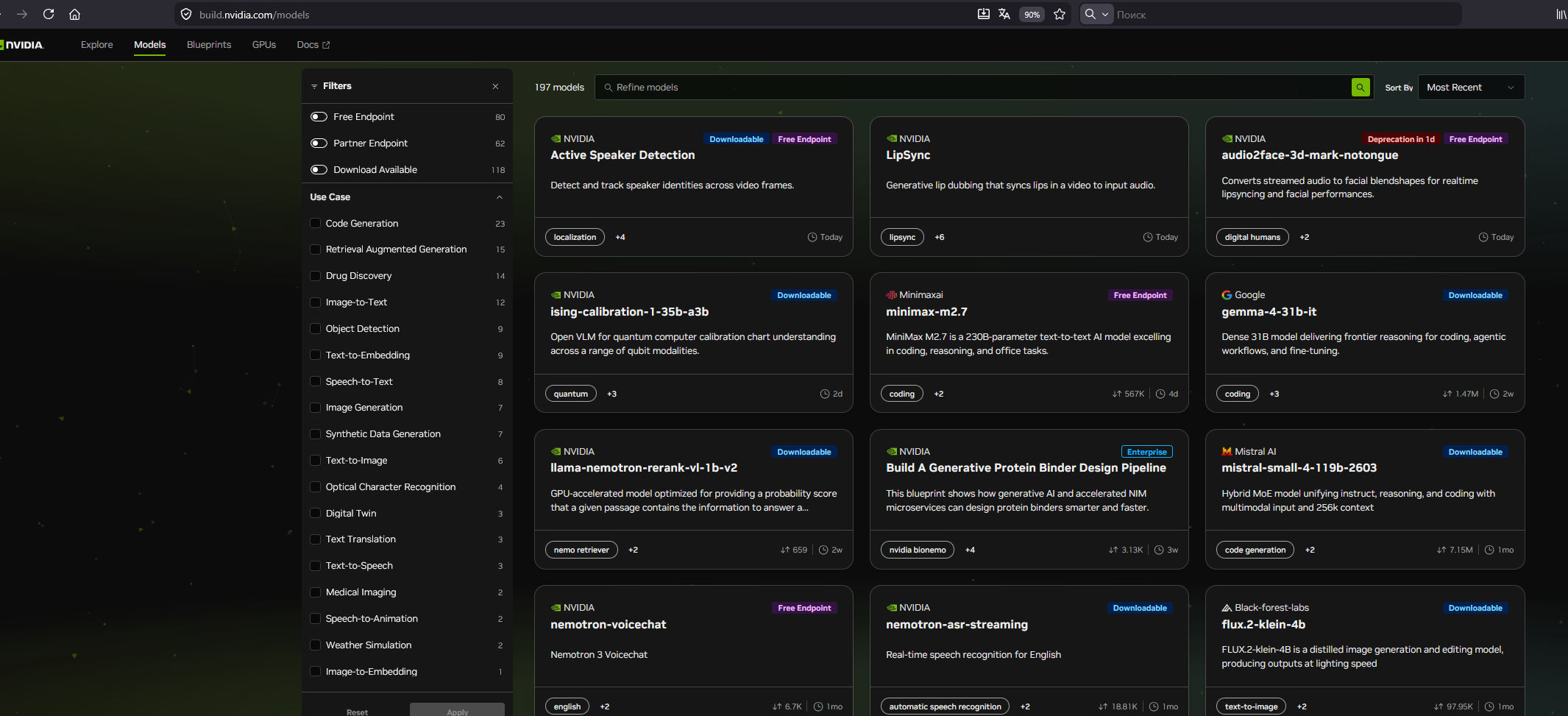Open the GPUs tab
Screen dimensions: 1568x716
263,45
